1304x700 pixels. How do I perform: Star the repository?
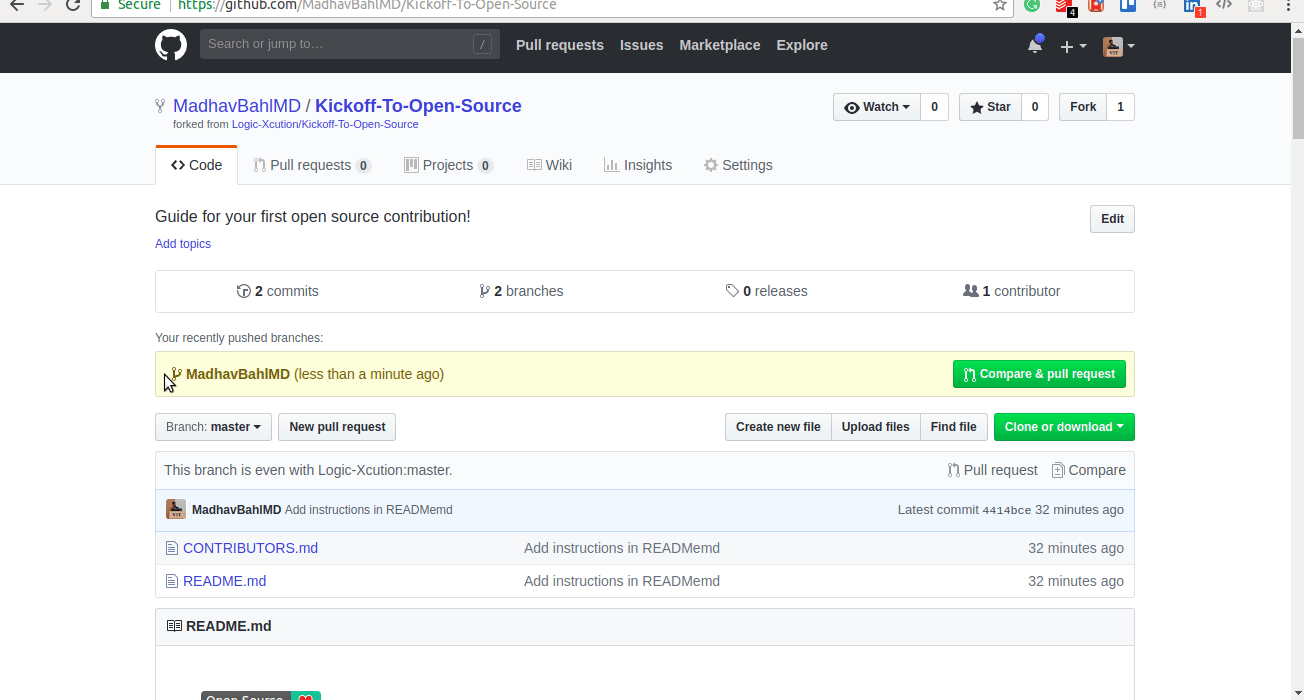point(990,107)
